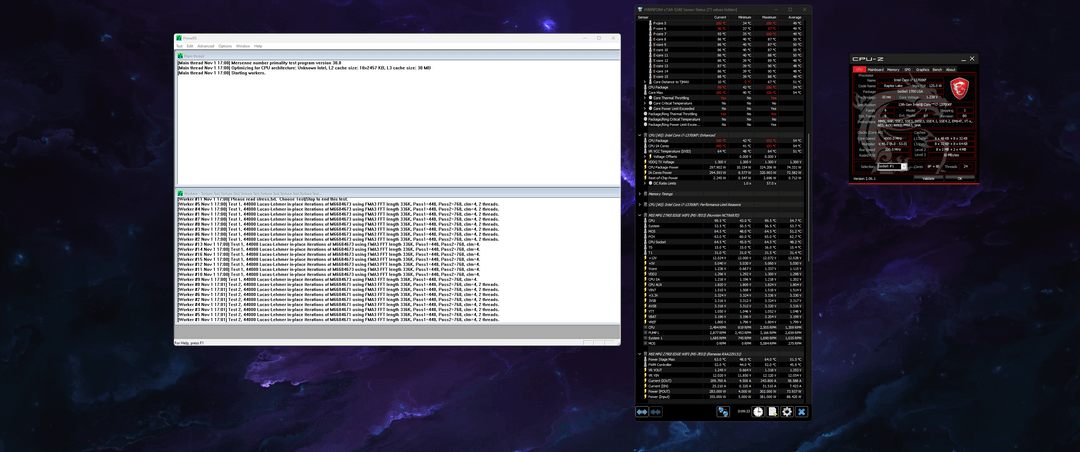Open the Advanced menu in Prime95
Image resolution: width=1080 pixels, height=452 pixels.
[x=206, y=46]
